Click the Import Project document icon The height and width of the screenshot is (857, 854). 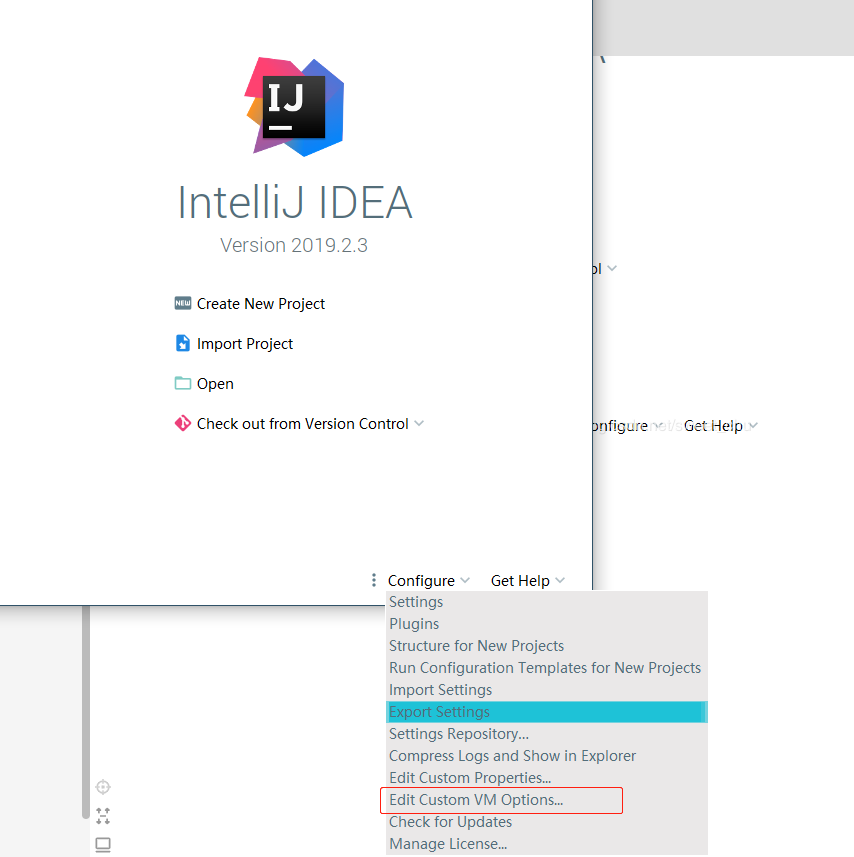pos(182,343)
